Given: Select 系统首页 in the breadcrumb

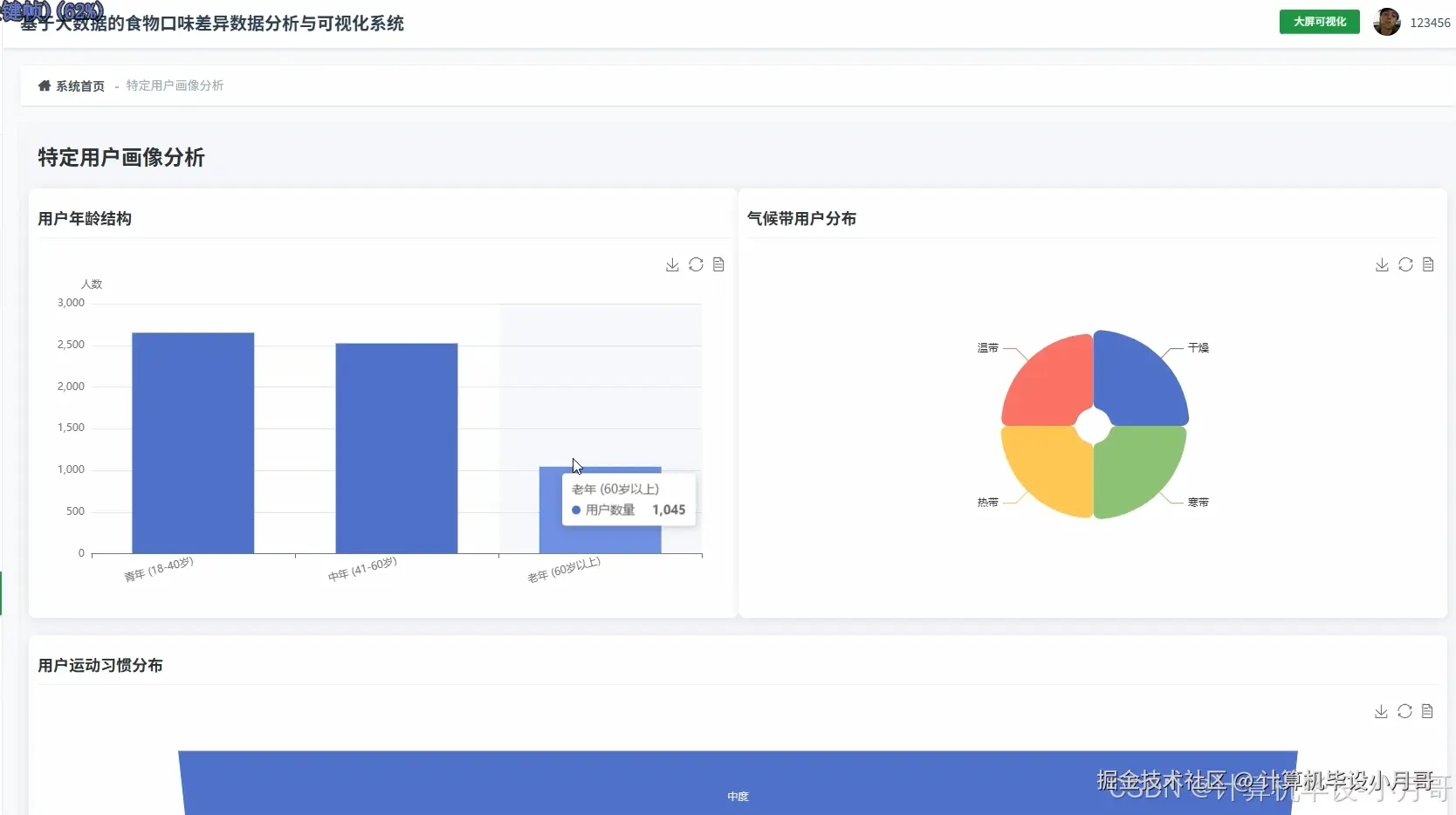Looking at the screenshot, I should click(x=79, y=86).
